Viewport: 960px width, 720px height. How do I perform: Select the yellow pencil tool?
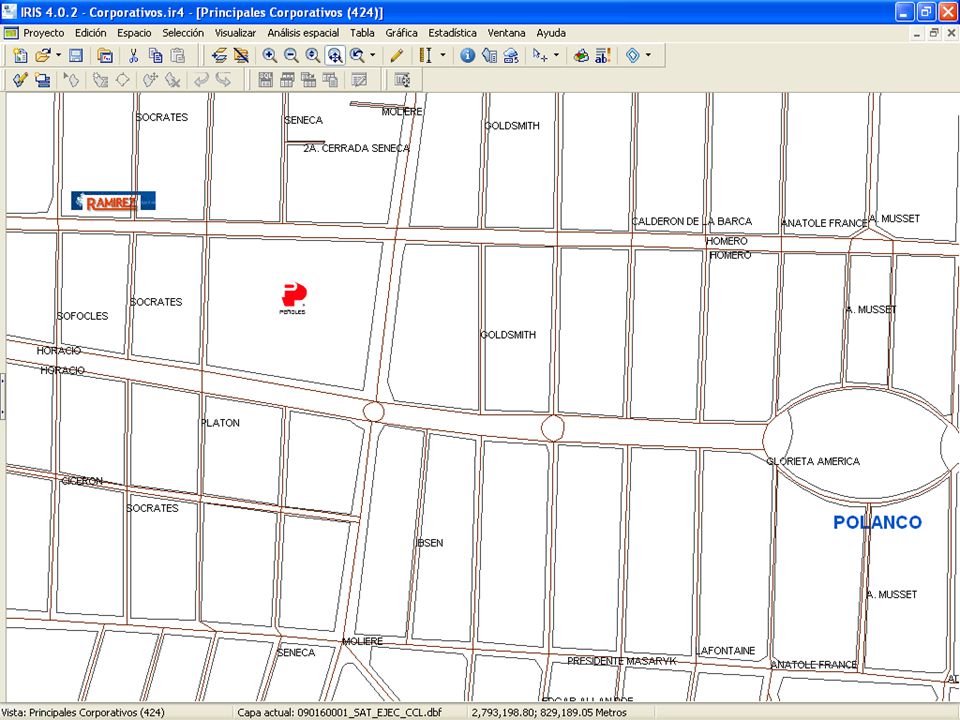396,56
